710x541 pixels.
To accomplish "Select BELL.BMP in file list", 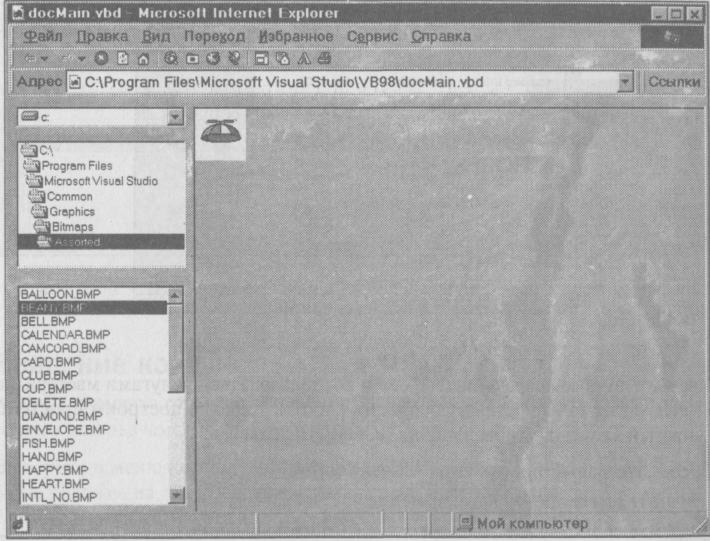I will pyautogui.click(x=48, y=321).
